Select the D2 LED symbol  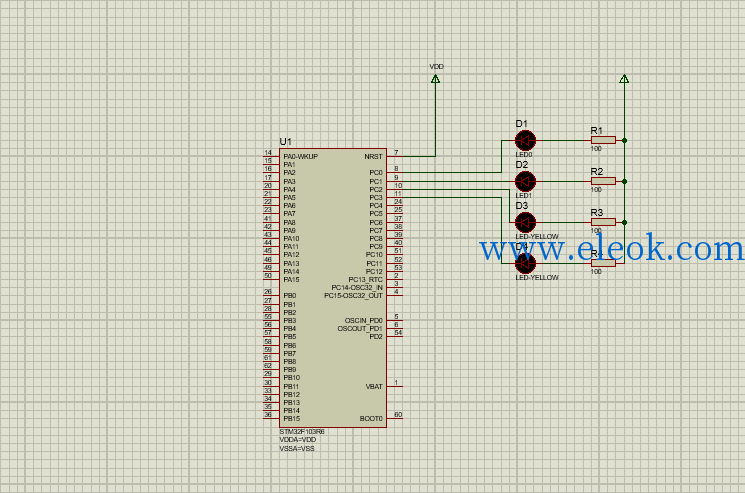click(x=525, y=181)
